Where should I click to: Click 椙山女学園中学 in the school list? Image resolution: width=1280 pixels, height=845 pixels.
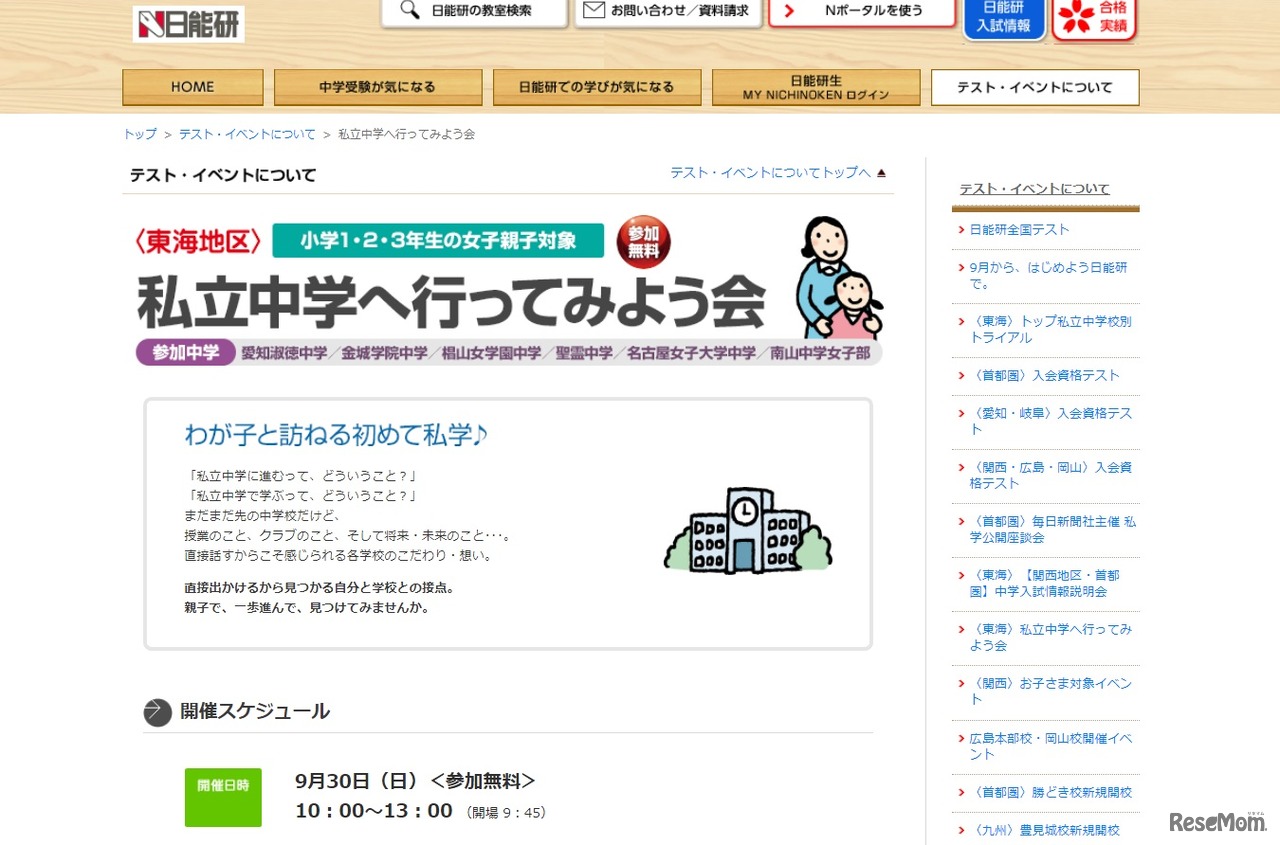point(491,354)
